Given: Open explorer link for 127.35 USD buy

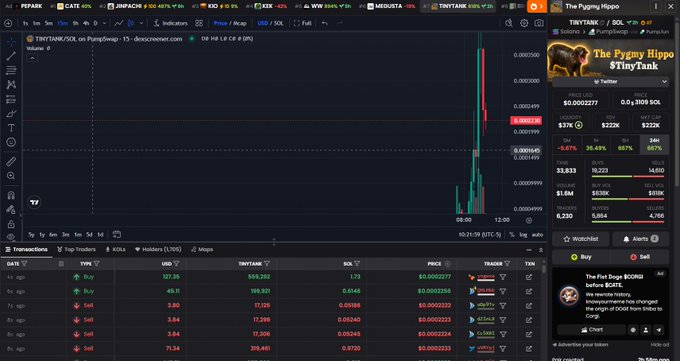Looking at the screenshot, I should coord(529,277).
